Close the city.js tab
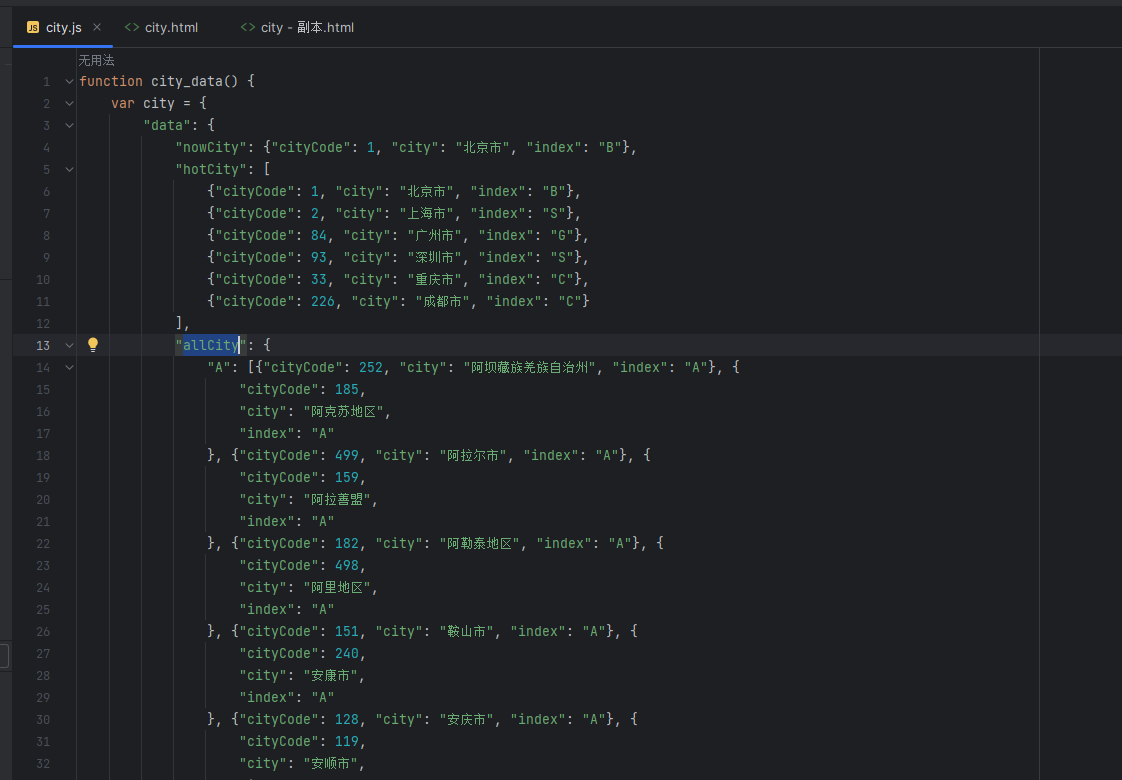The height and width of the screenshot is (780, 1122). [x=97, y=27]
